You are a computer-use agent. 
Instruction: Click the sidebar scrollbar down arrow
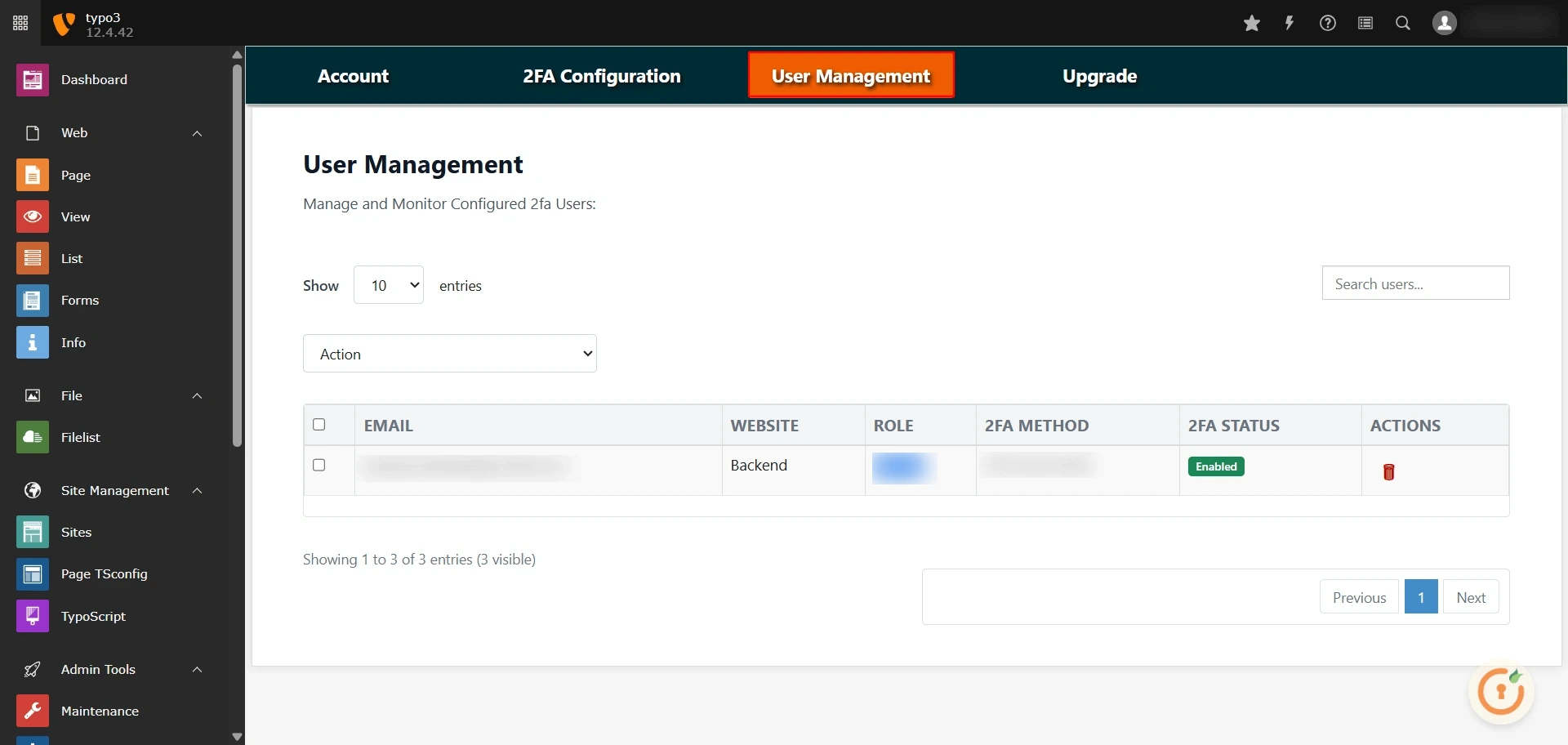236,736
